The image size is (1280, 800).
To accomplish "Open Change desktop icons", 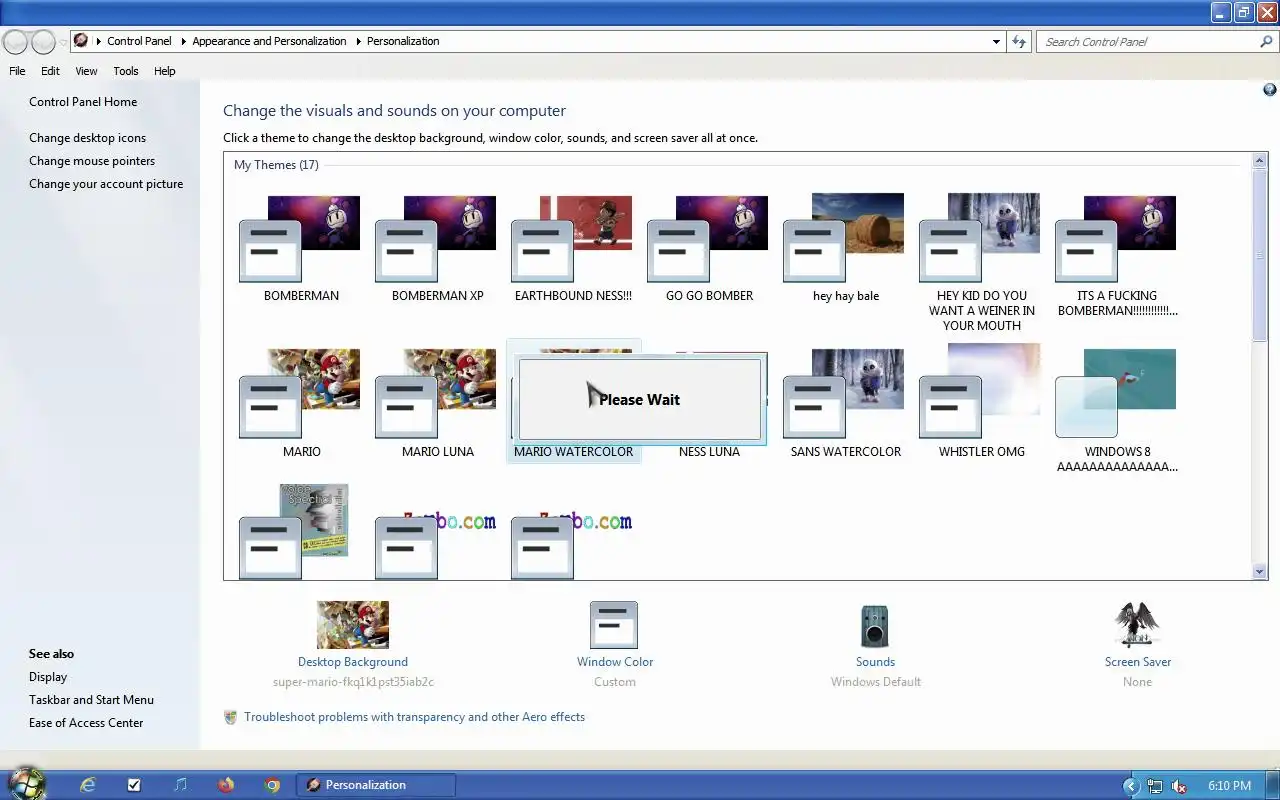I will coord(87,138).
